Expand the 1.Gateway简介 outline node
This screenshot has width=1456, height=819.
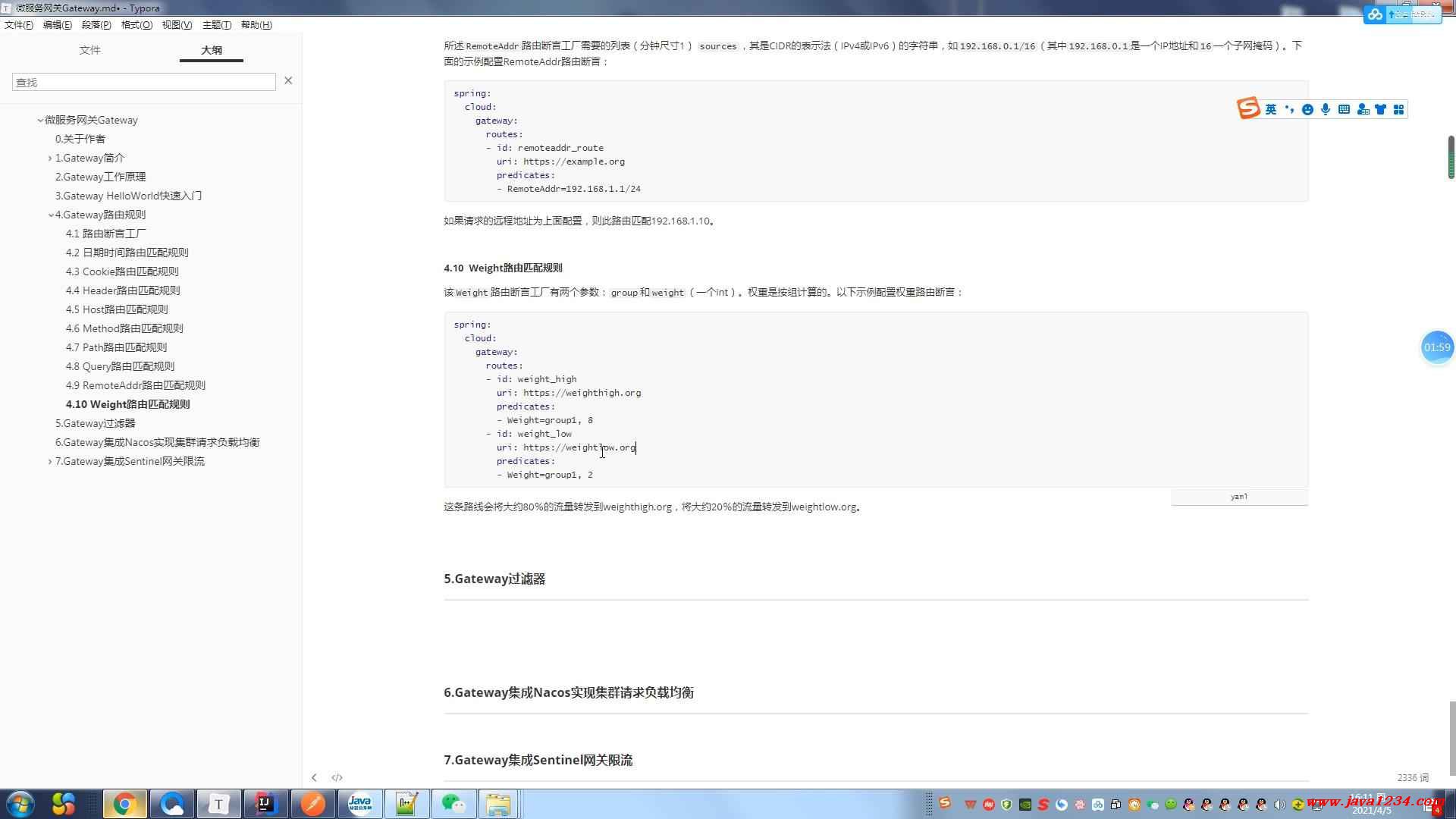pyautogui.click(x=50, y=158)
